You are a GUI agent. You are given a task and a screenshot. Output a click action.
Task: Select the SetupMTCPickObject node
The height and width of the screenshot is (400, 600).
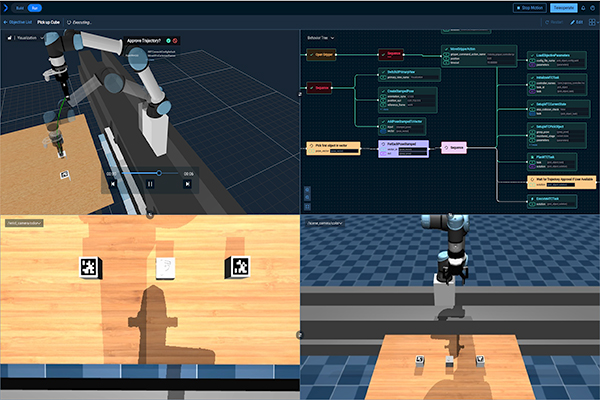click(x=556, y=136)
